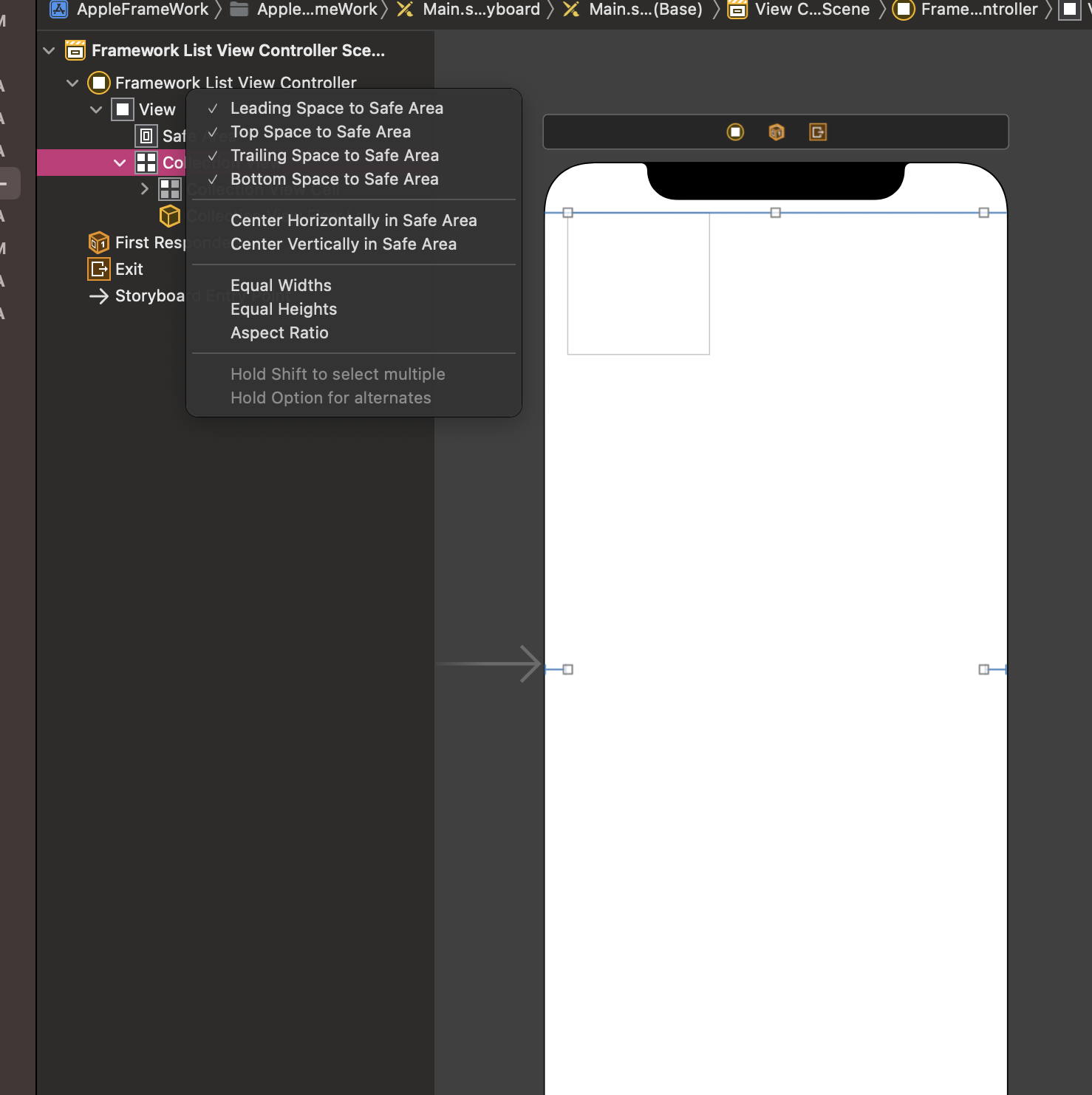Choose Equal Widths constraint
Viewport: 1092px width, 1095px height.
click(354, 285)
